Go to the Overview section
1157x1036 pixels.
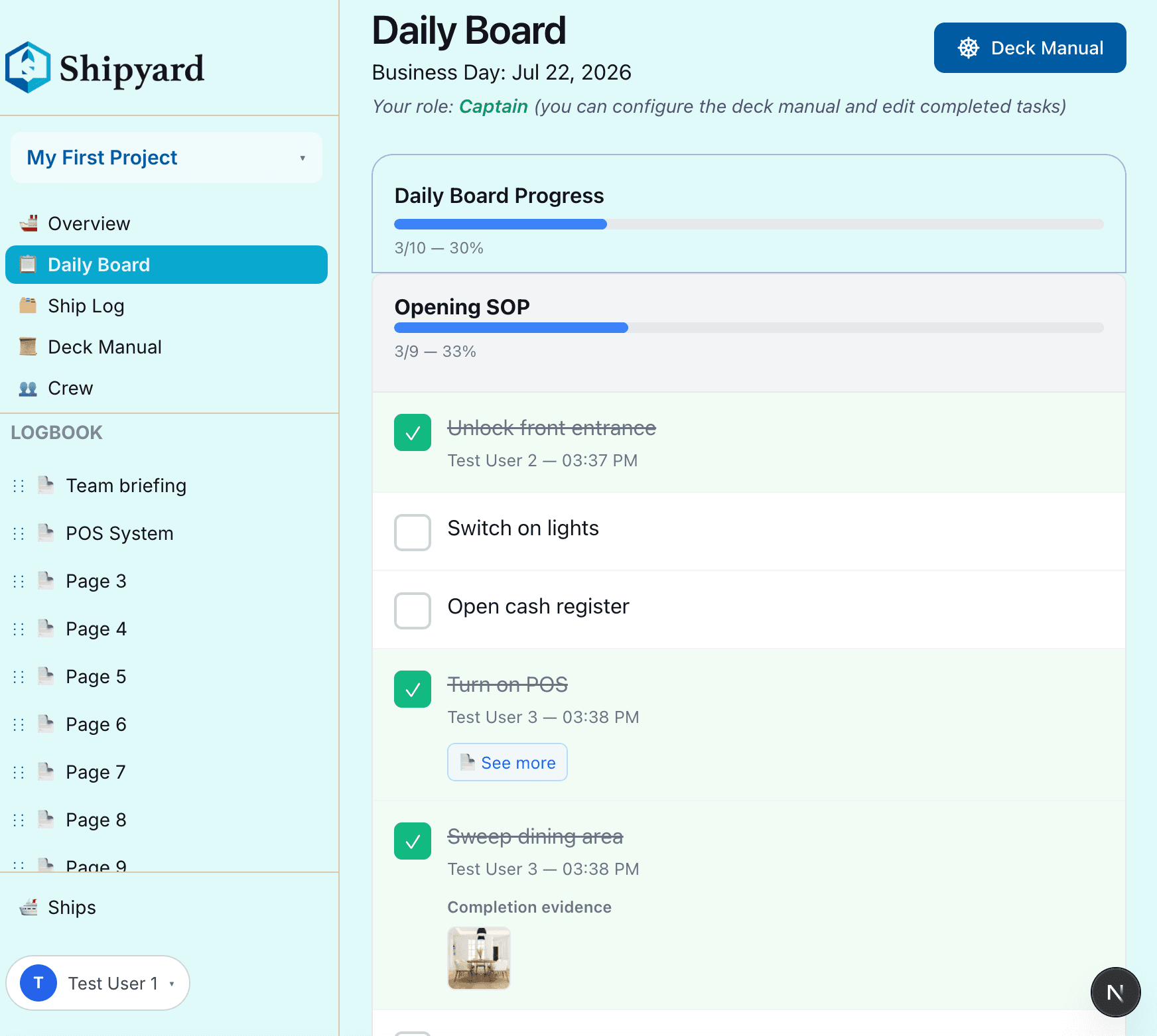coord(167,224)
